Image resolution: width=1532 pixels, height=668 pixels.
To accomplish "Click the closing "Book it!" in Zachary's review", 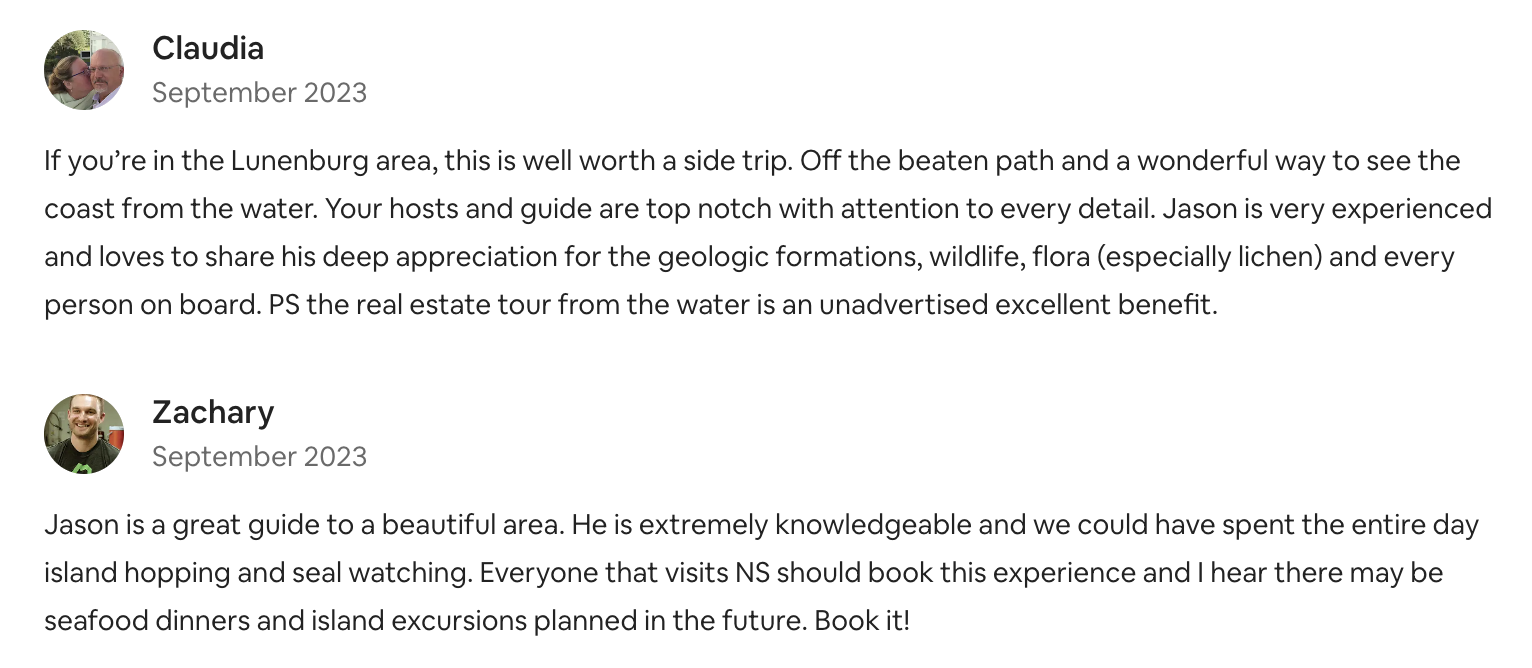I will coord(862,621).
